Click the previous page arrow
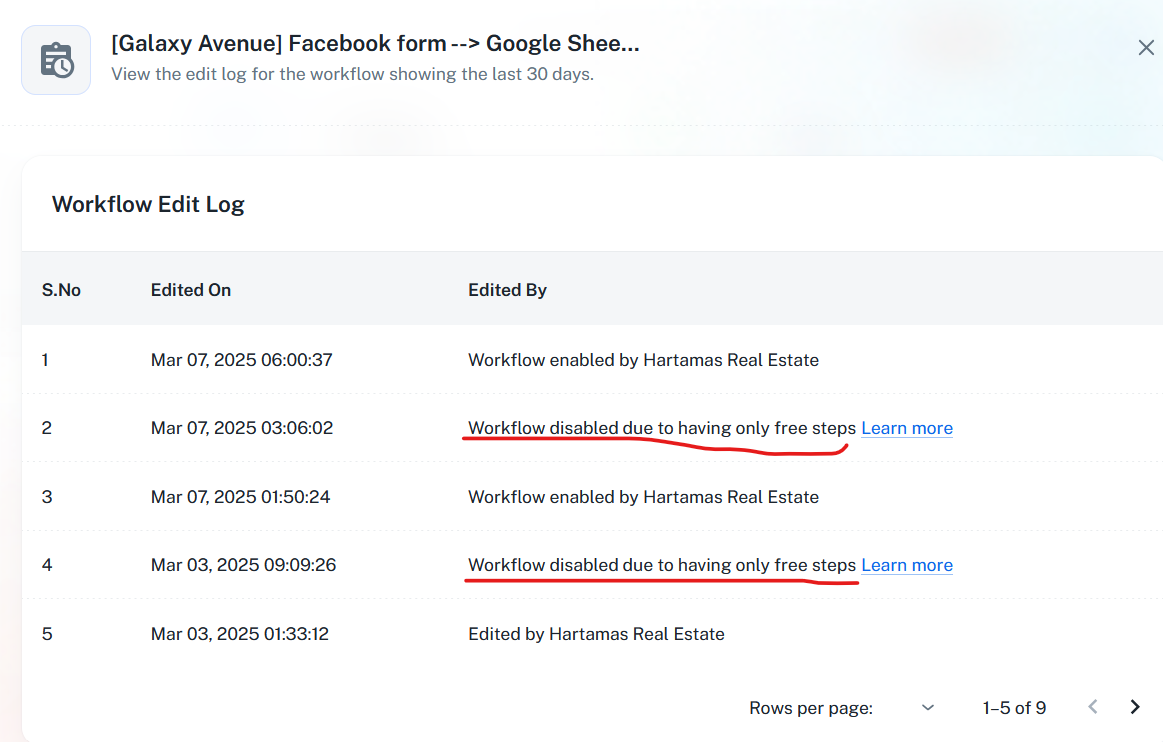The width and height of the screenshot is (1163, 742). 1093,707
